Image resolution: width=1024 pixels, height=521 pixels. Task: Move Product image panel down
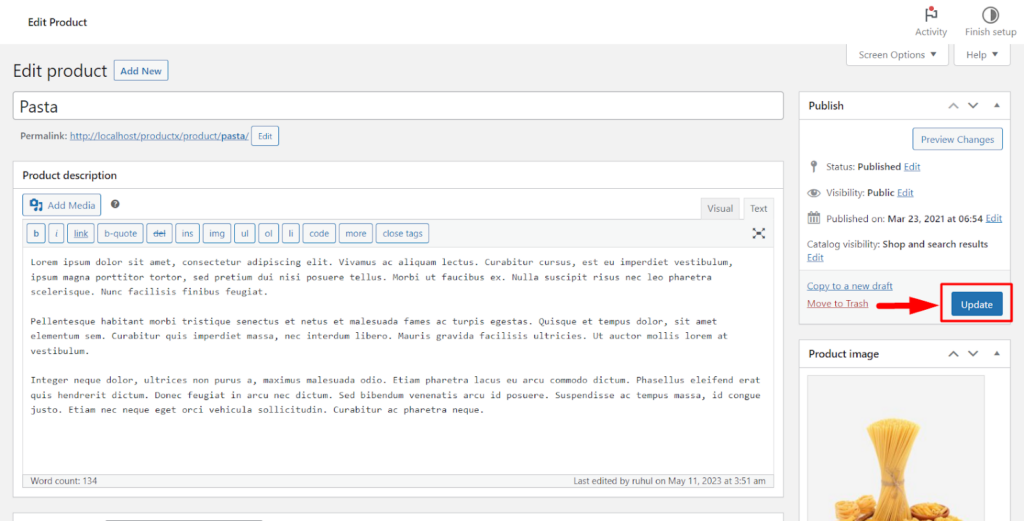[x=973, y=354]
